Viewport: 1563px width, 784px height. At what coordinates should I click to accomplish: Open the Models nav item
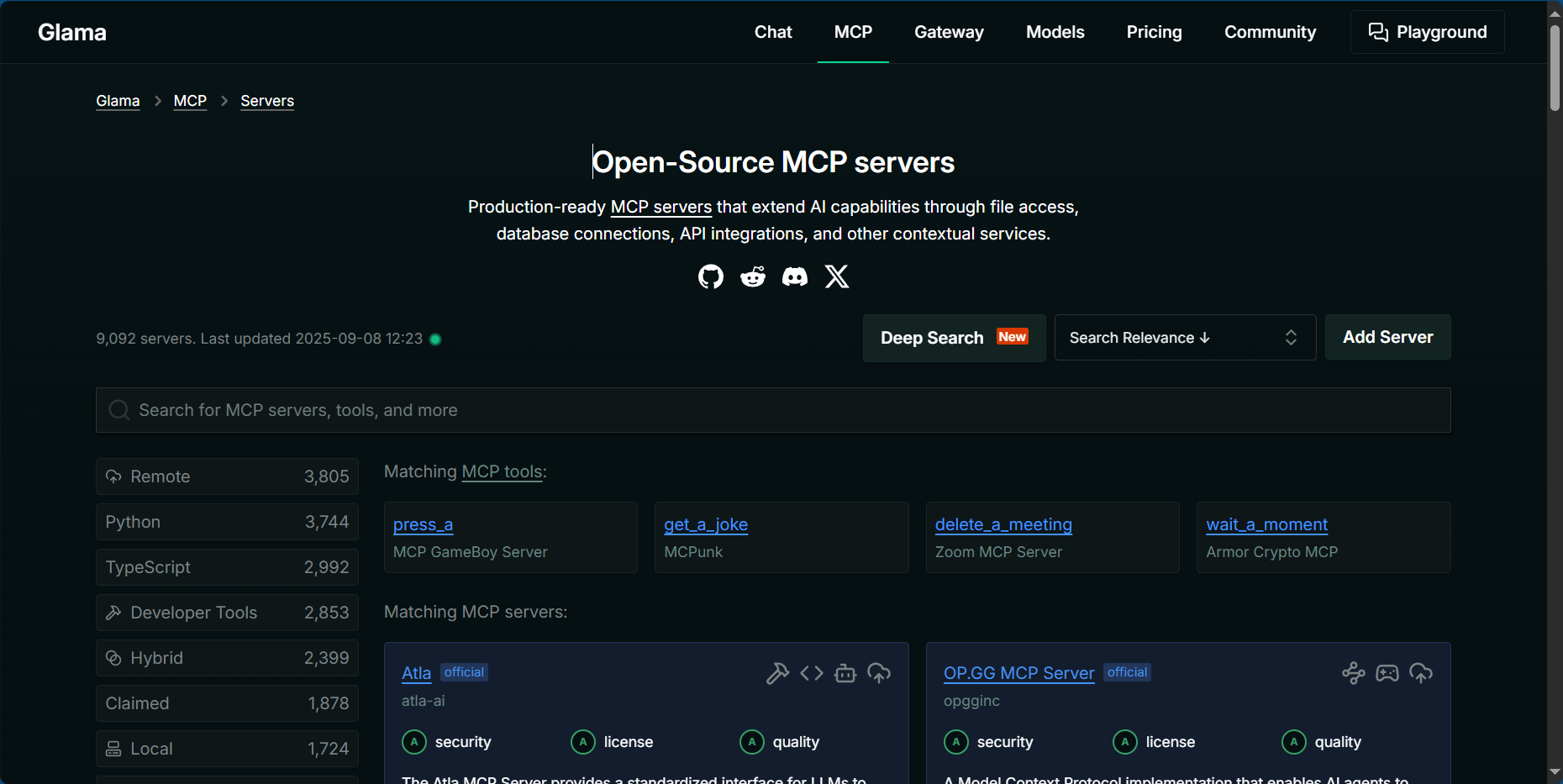coord(1055,32)
